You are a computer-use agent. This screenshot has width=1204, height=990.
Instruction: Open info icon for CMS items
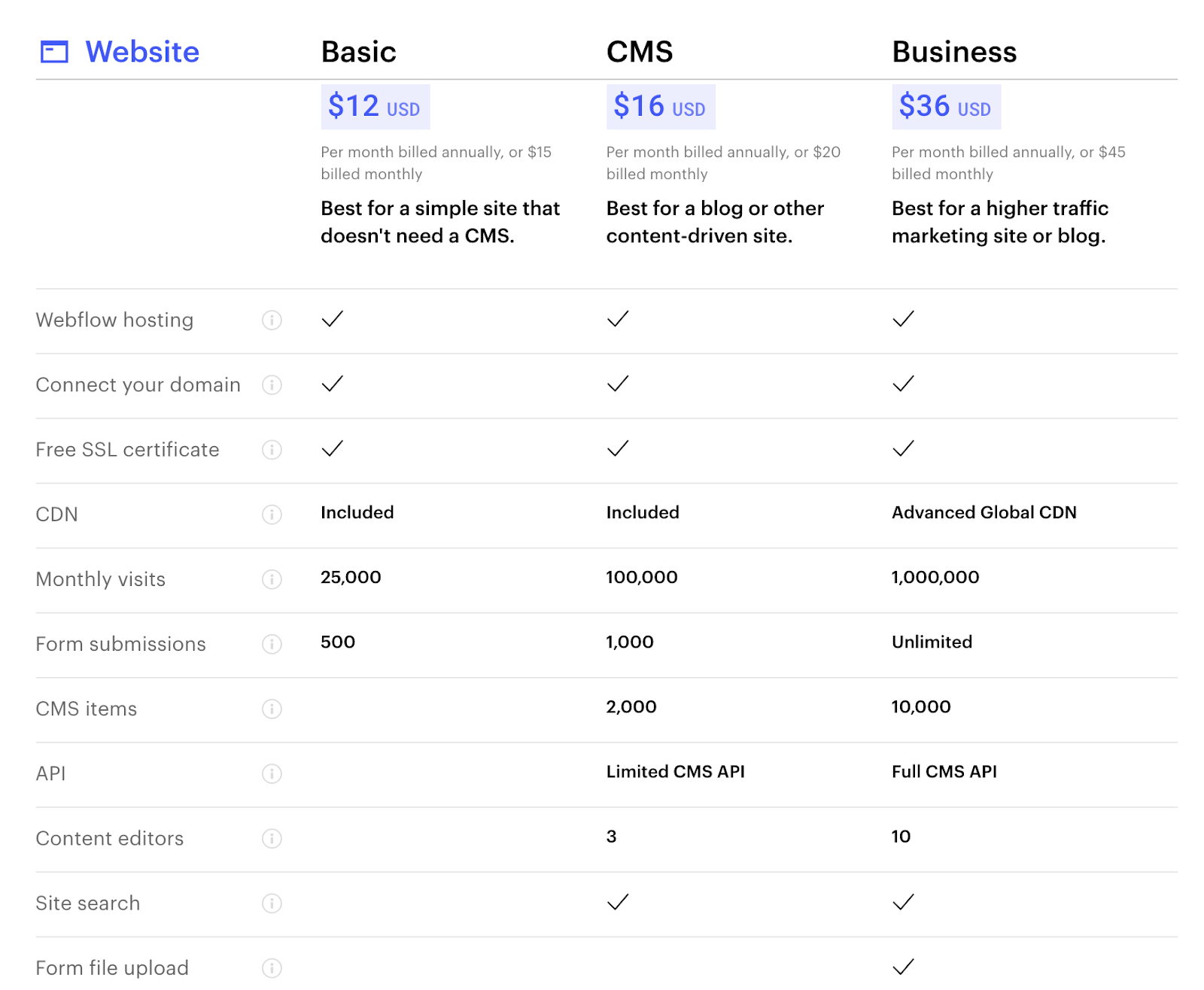point(272,709)
